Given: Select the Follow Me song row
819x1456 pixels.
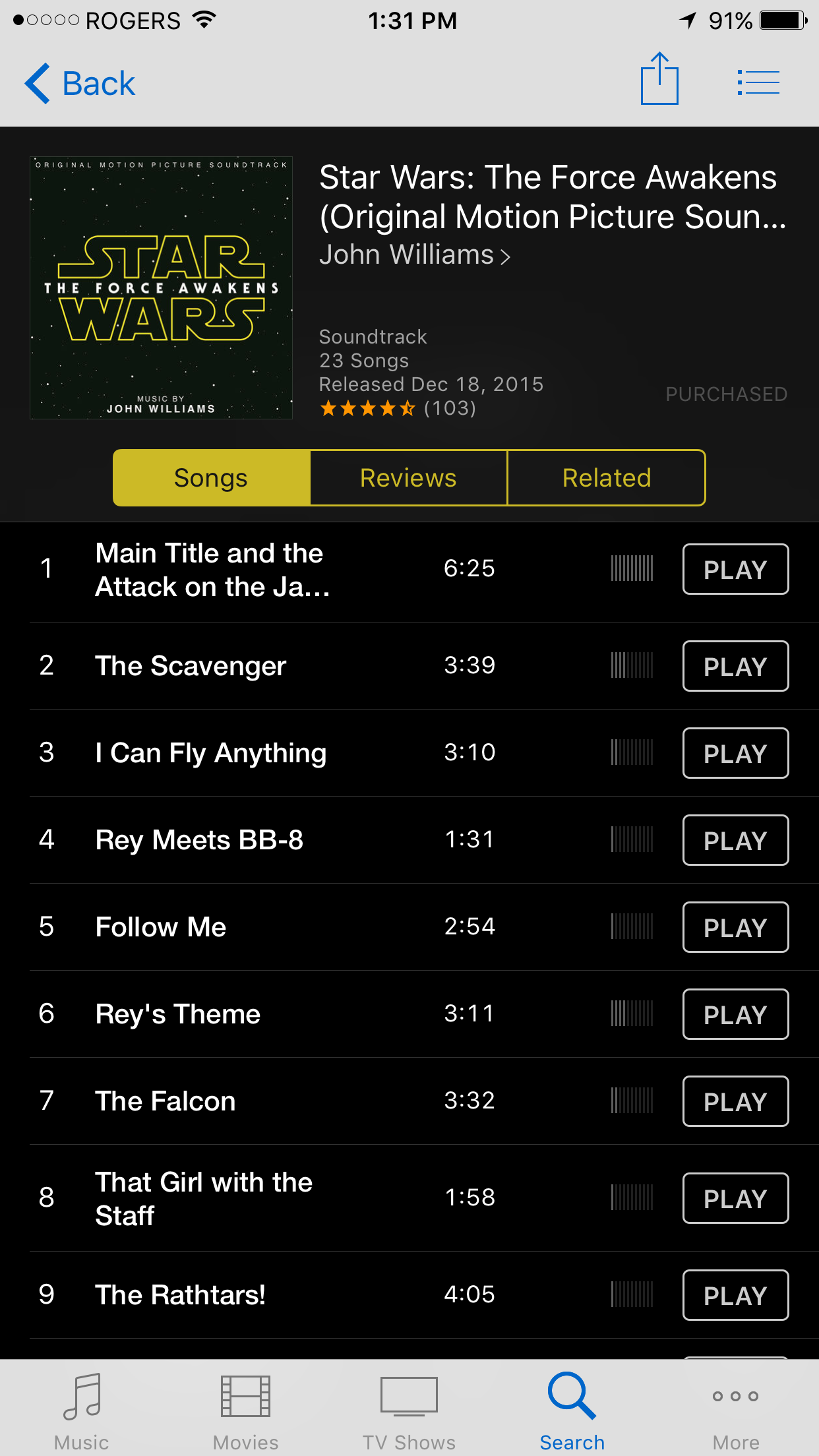Looking at the screenshot, I should point(424,927).
